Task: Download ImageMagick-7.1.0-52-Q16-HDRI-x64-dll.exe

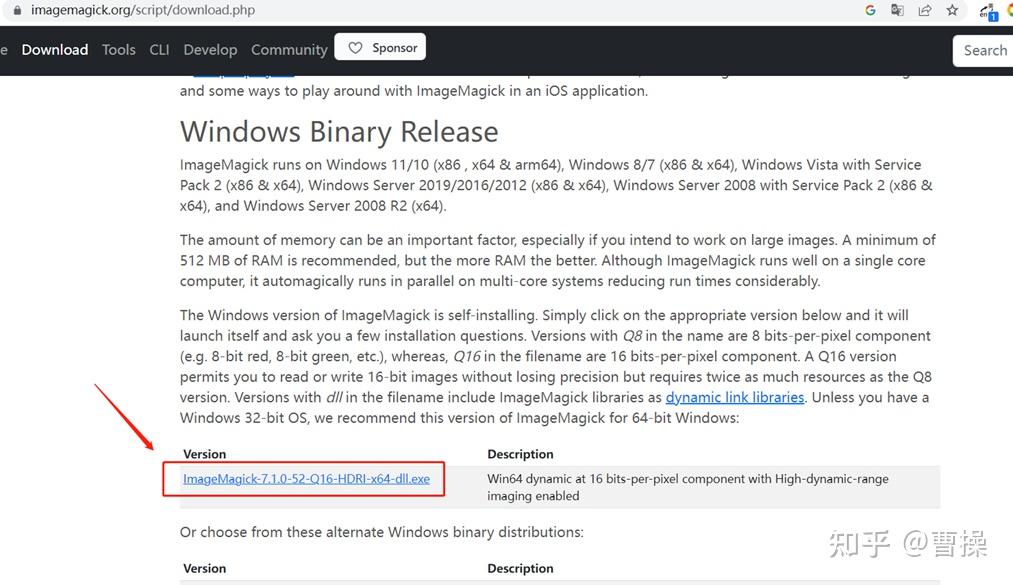Action: coord(306,478)
